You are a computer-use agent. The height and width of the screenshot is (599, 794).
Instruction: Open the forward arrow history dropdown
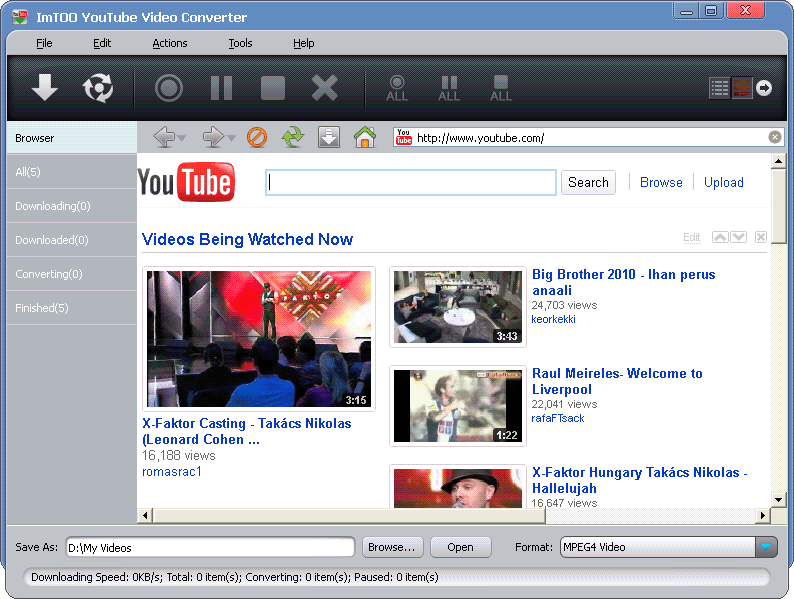[231, 138]
